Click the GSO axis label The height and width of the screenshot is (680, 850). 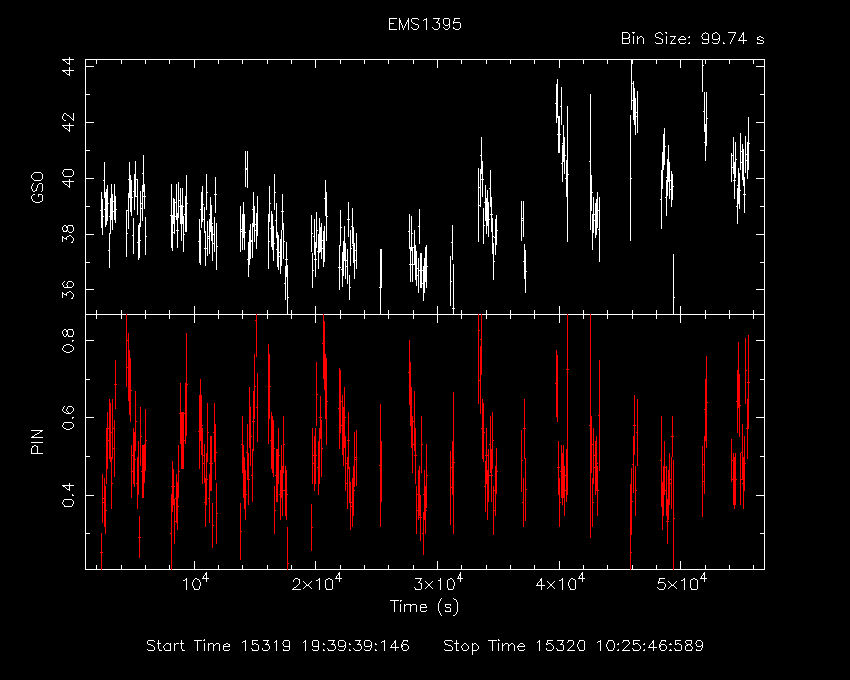click(x=37, y=187)
